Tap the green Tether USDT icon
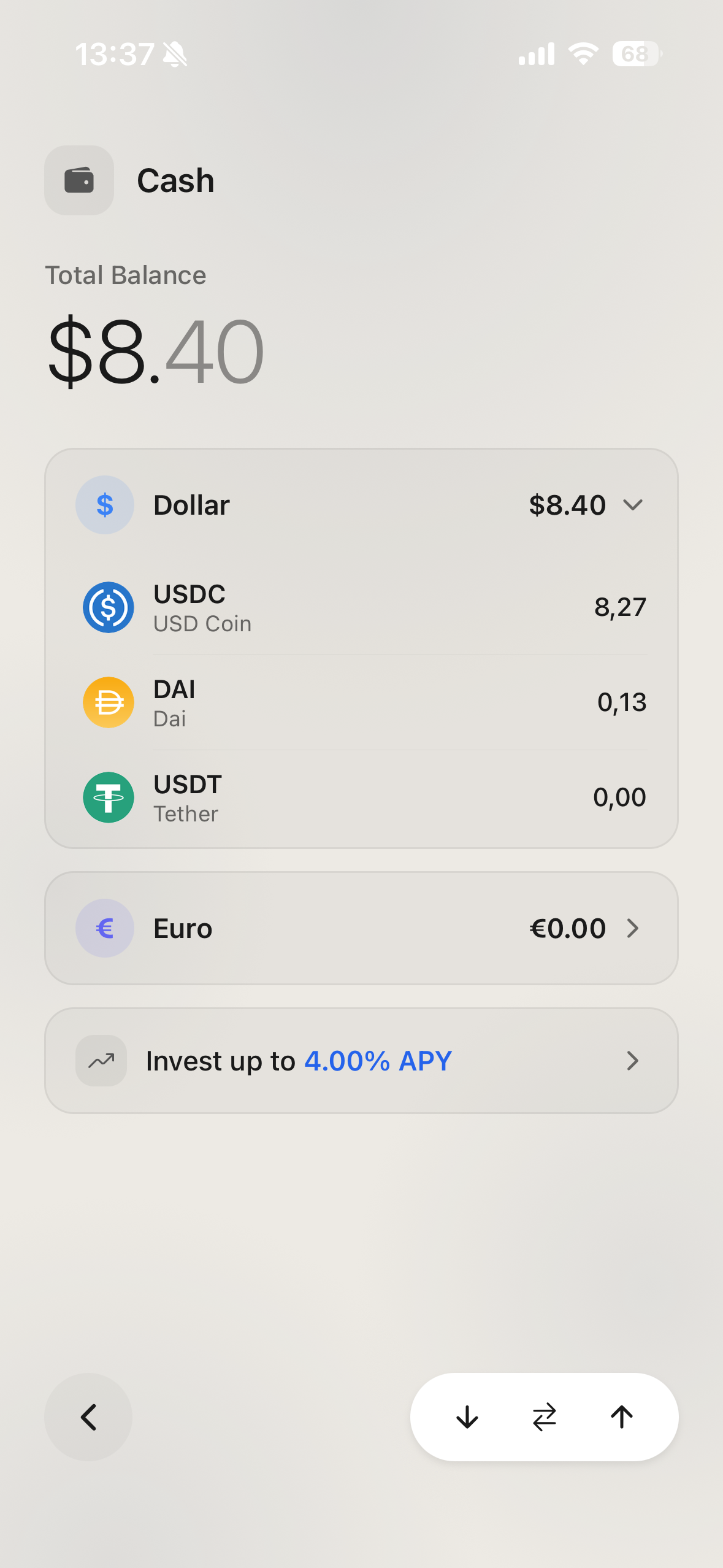The width and height of the screenshot is (723, 1568). (x=109, y=797)
